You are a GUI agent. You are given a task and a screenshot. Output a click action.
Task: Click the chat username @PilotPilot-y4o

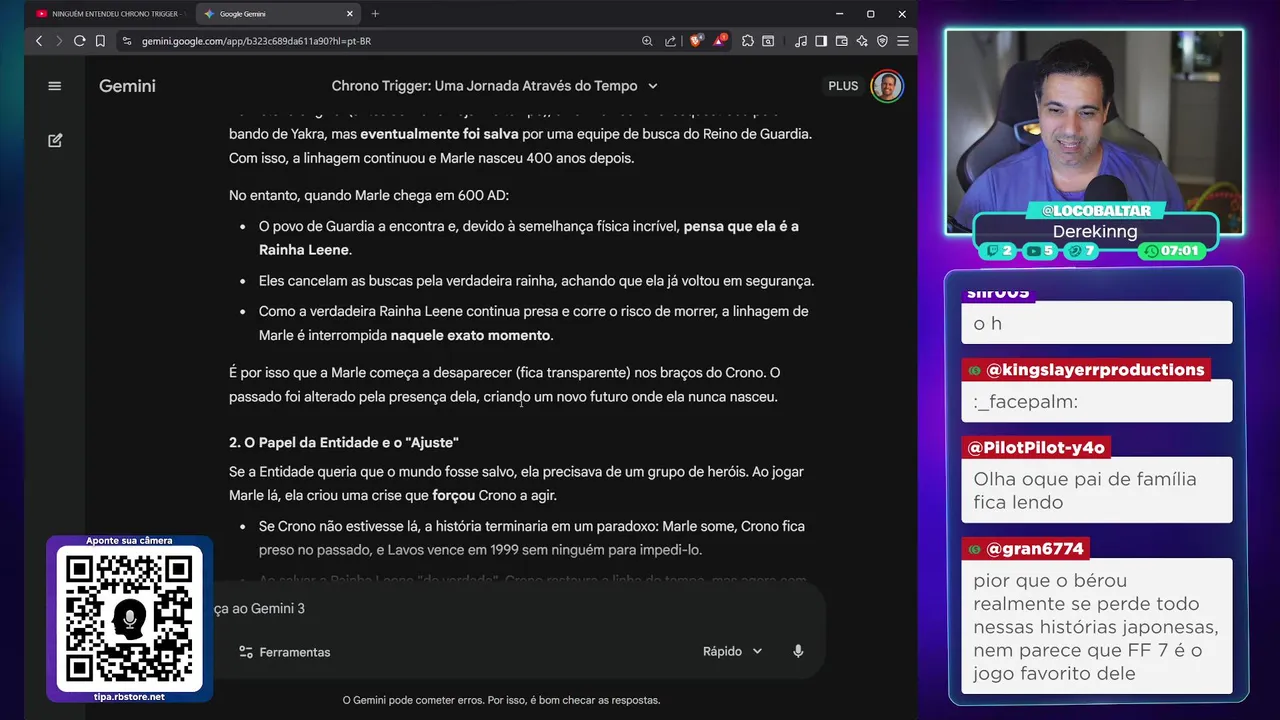1036,448
